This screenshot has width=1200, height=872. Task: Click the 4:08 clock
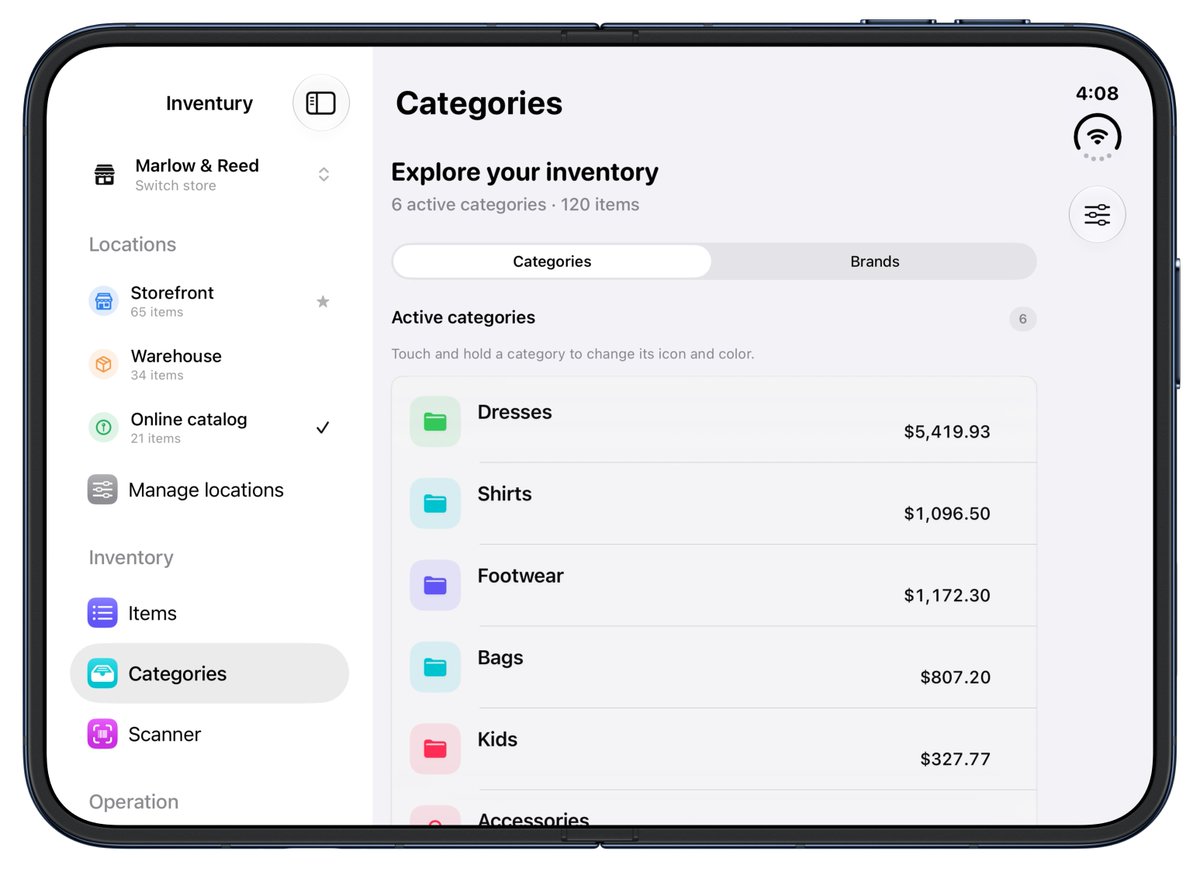click(1097, 93)
